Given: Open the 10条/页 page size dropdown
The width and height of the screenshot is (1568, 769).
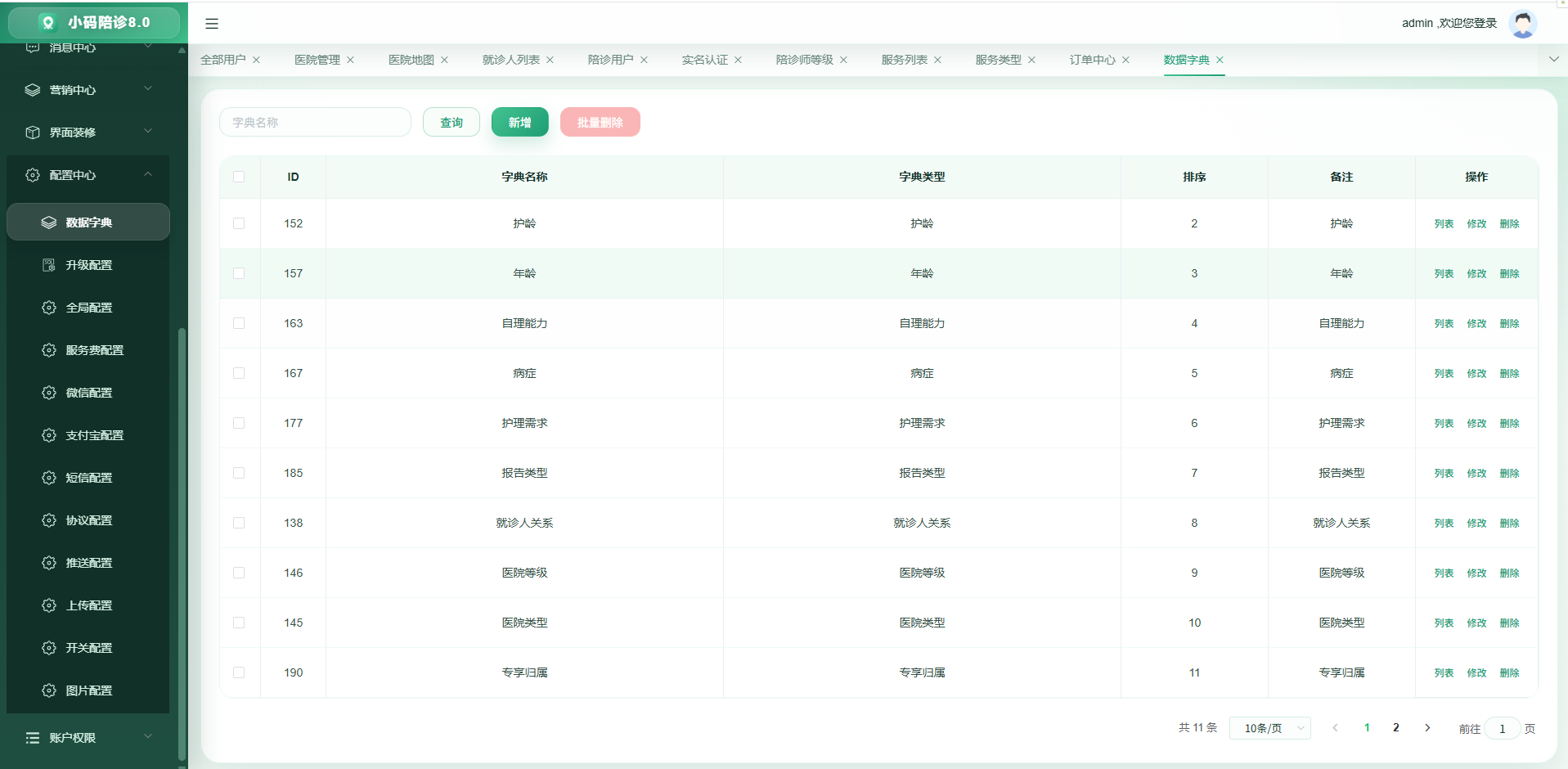Looking at the screenshot, I should [x=1269, y=728].
